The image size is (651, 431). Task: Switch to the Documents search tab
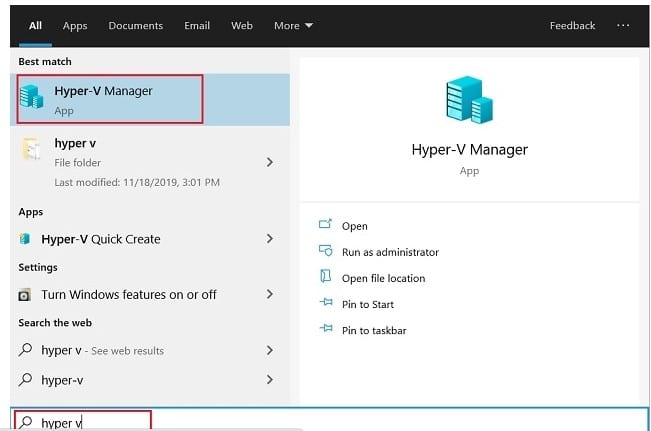[x=136, y=26]
